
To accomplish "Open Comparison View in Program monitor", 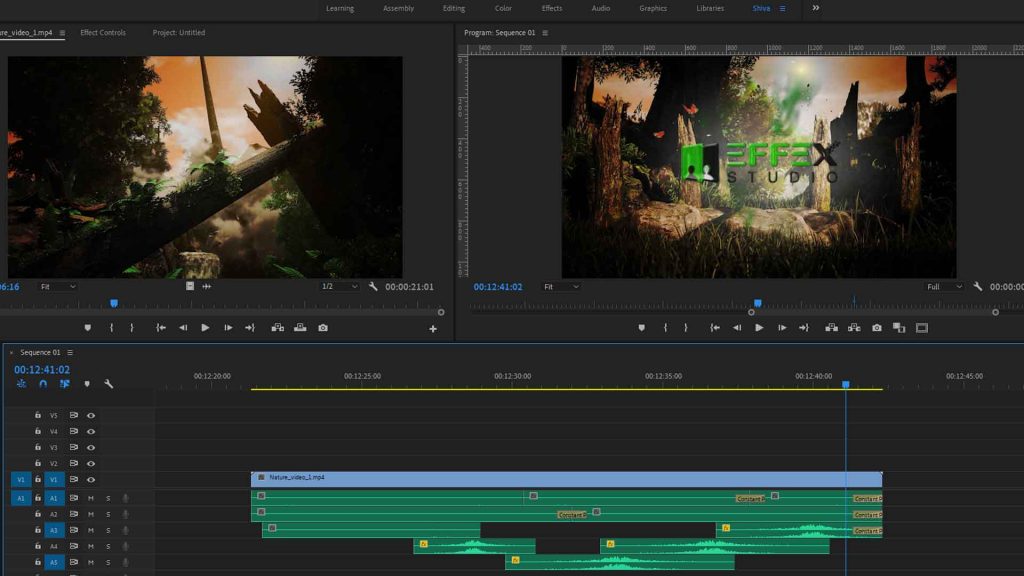I will pyautogui.click(x=899, y=328).
